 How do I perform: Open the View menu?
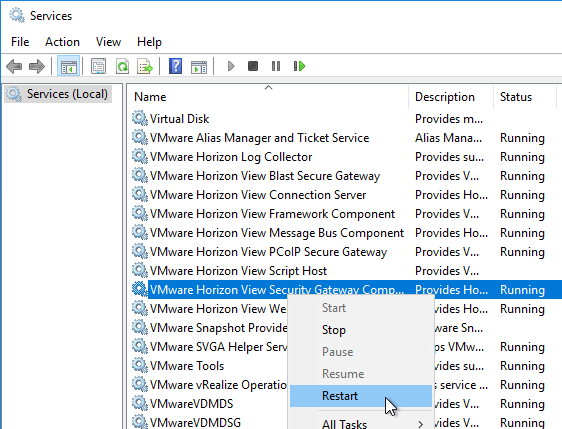(x=108, y=42)
